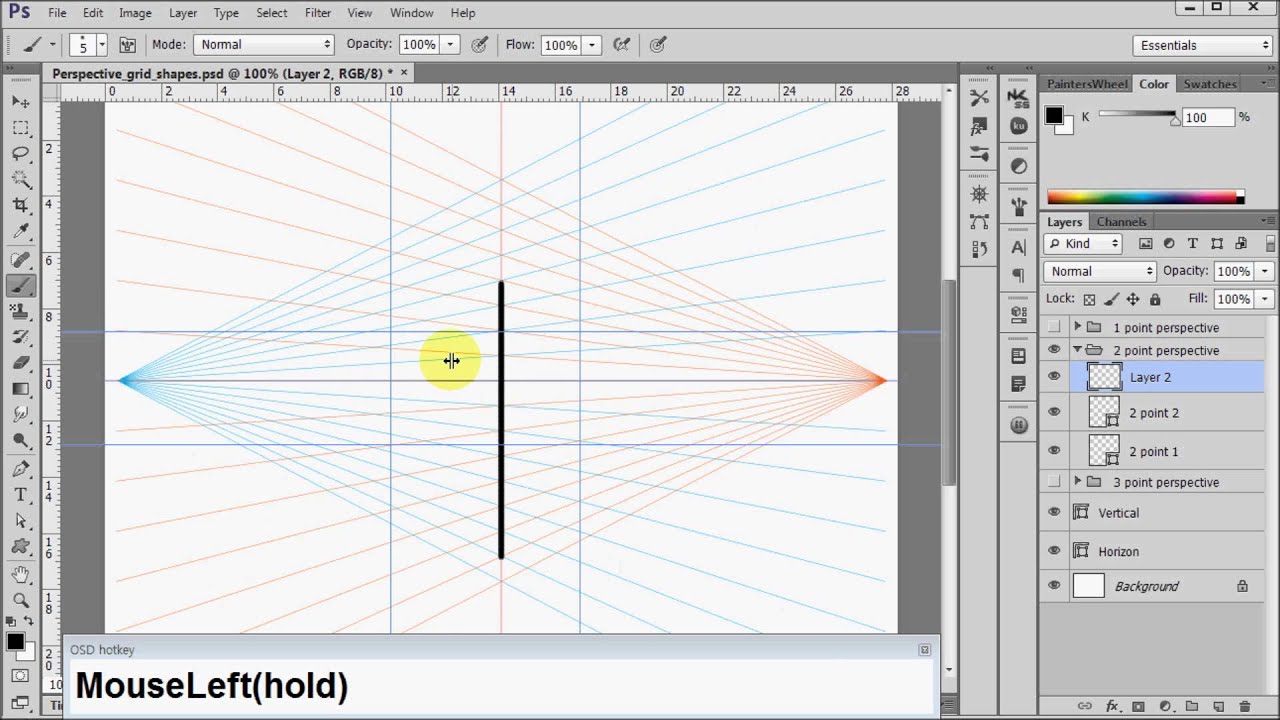Screen dimensions: 1280x720
Task: Select the Eyedropper tool
Action: pyautogui.click(x=20, y=232)
